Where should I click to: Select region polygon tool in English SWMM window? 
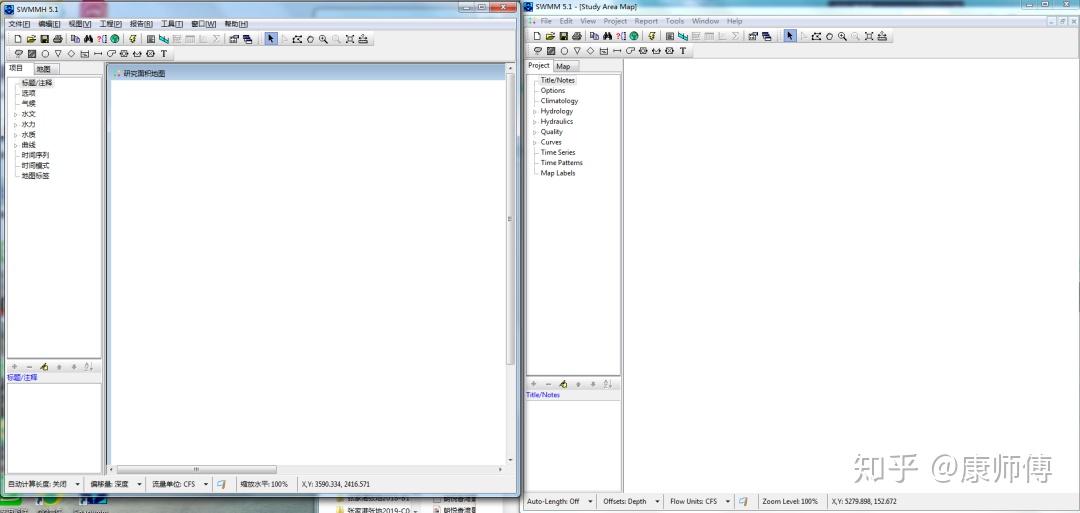816,36
